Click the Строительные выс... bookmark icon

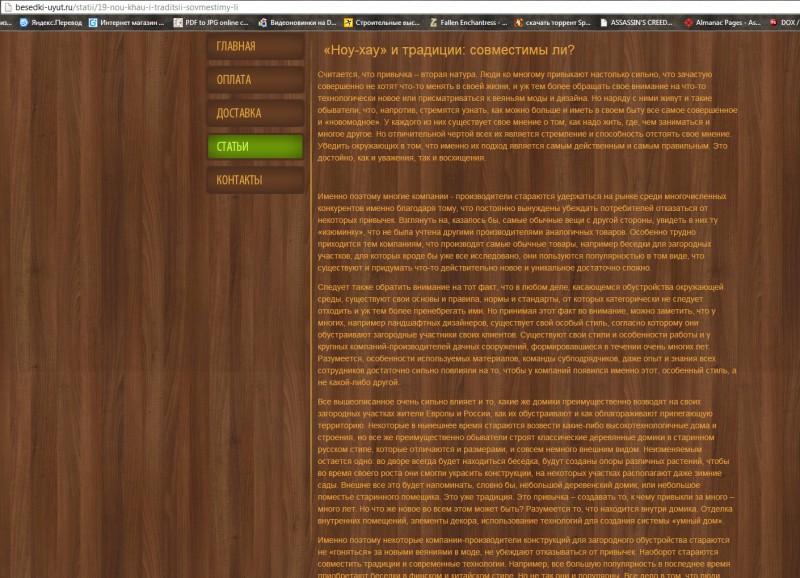click(348, 22)
